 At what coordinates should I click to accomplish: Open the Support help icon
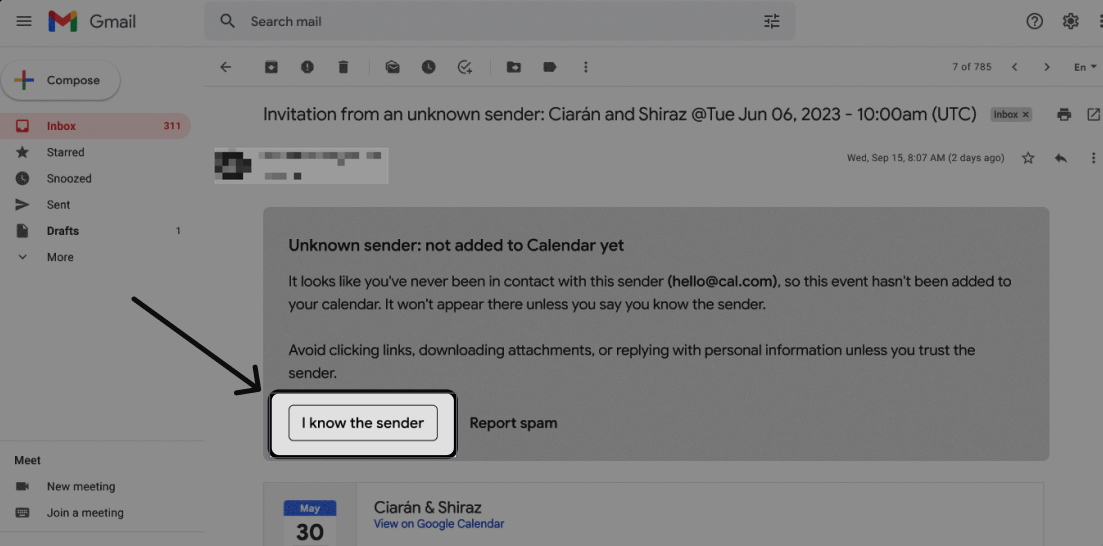1034,21
